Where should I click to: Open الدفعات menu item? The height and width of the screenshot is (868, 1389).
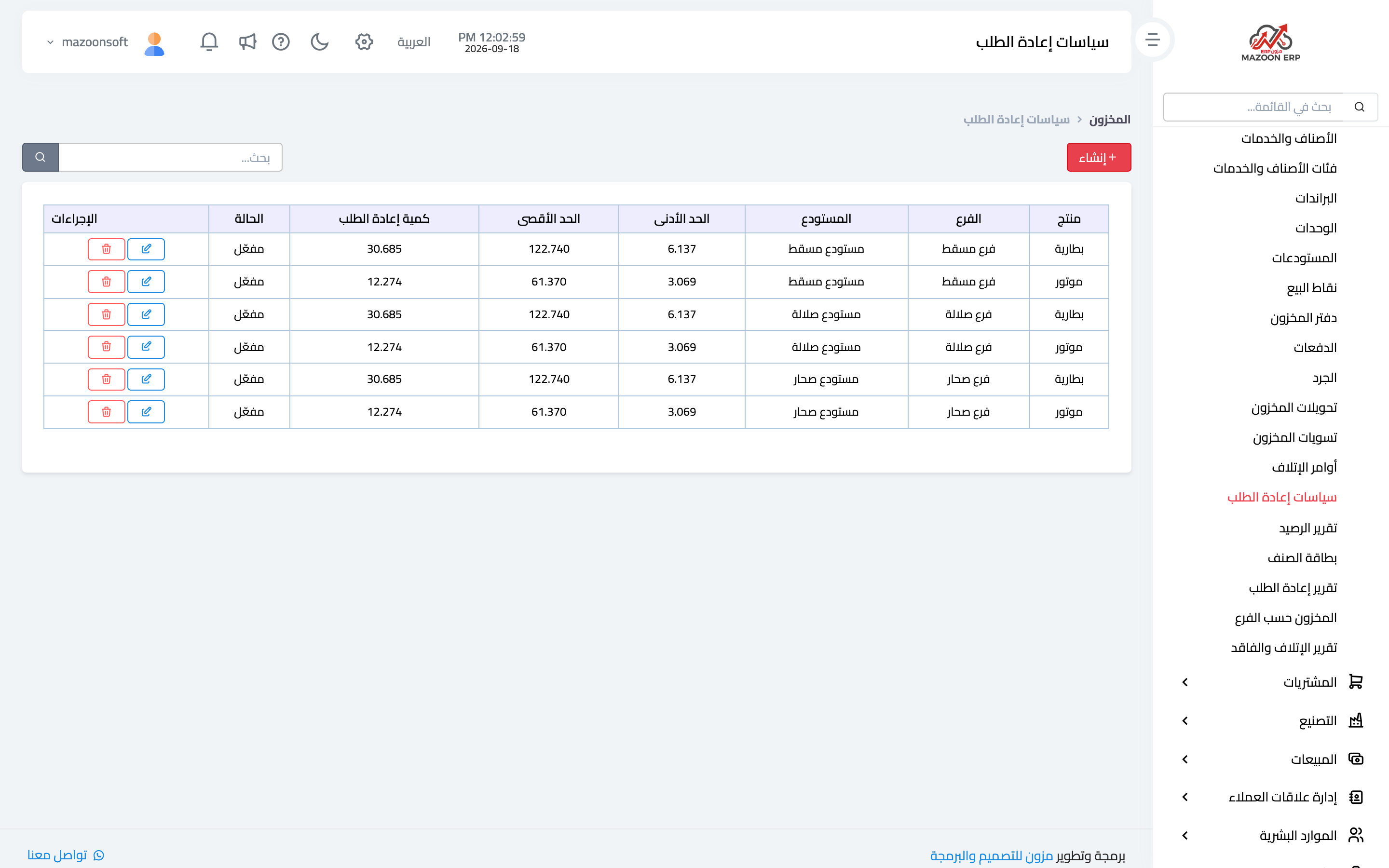point(1315,347)
